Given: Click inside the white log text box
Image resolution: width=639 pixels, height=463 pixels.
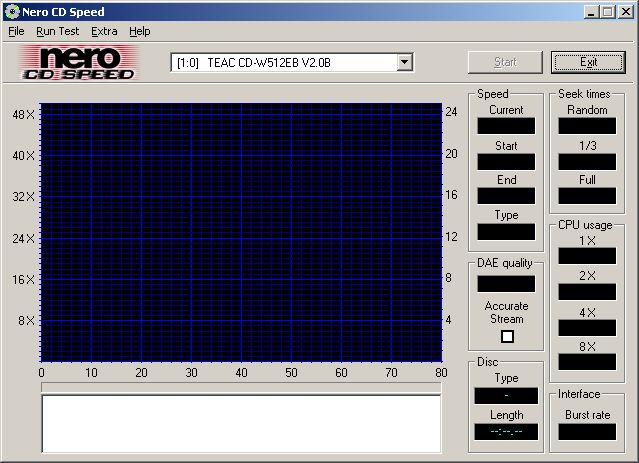Looking at the screenshot, I should 240,423.
